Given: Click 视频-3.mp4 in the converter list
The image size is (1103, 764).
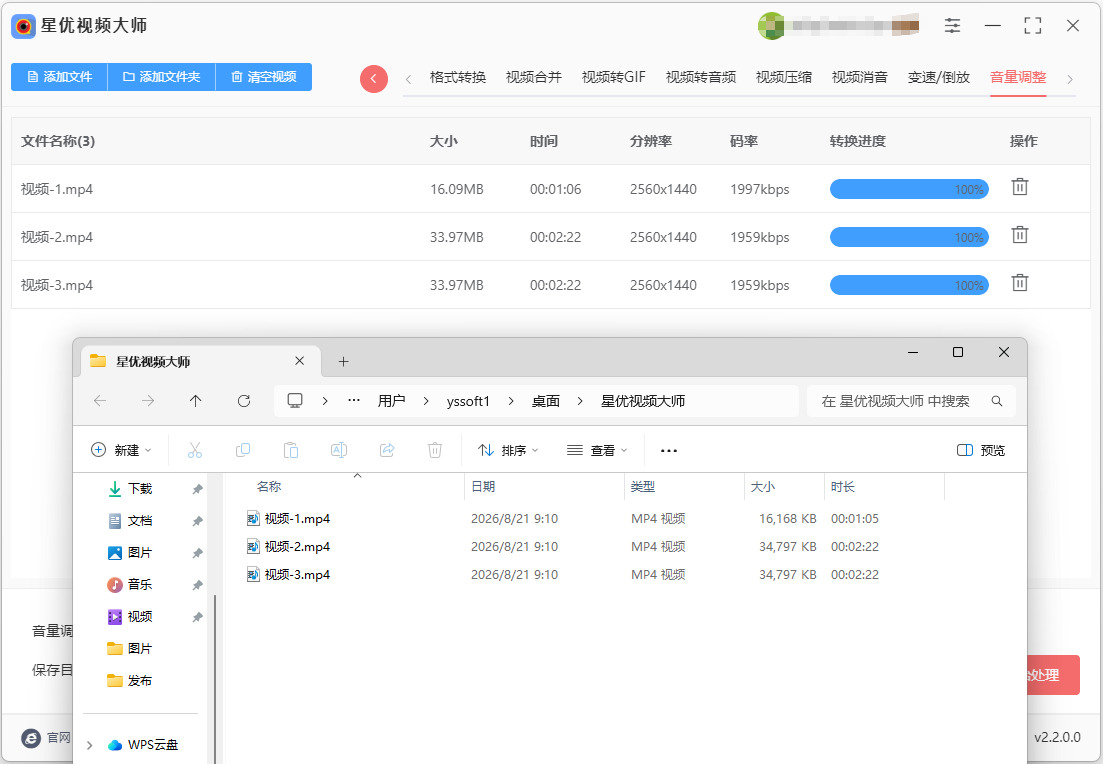Looking at the screenshot, I should [x=57, y=285].
